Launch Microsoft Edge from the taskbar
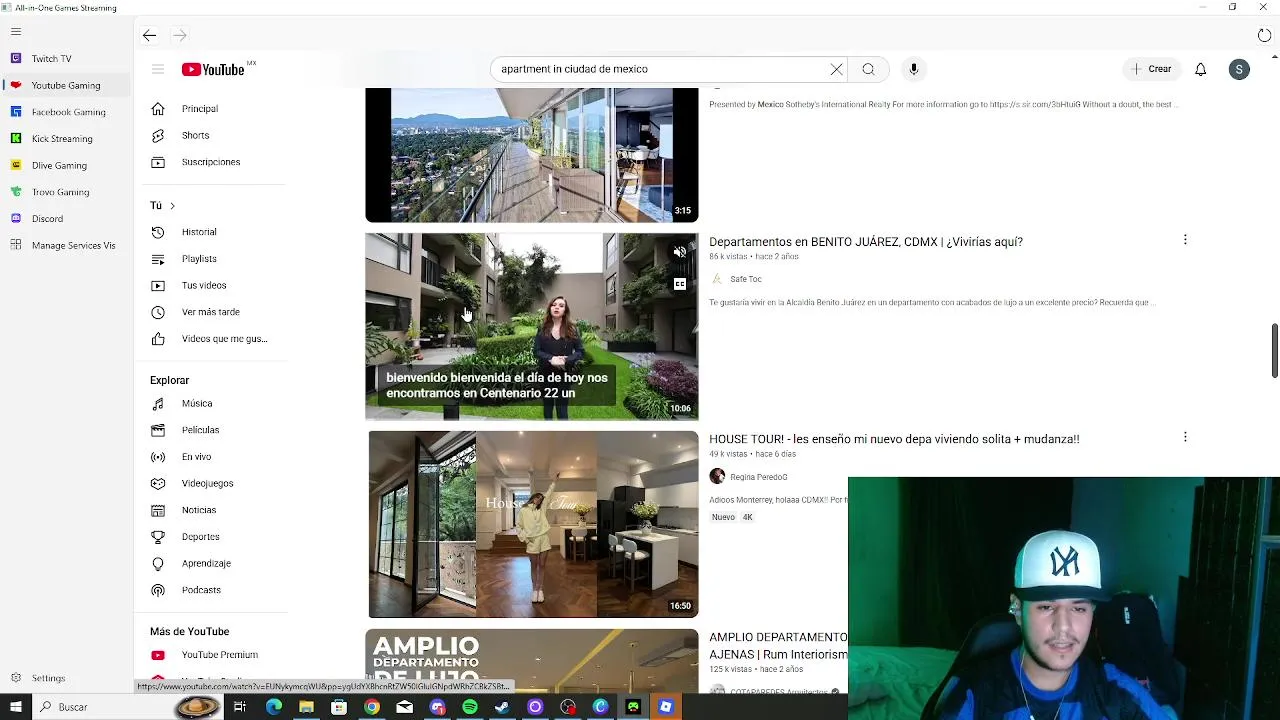1280x720 pixels. (x=273, y=707)
